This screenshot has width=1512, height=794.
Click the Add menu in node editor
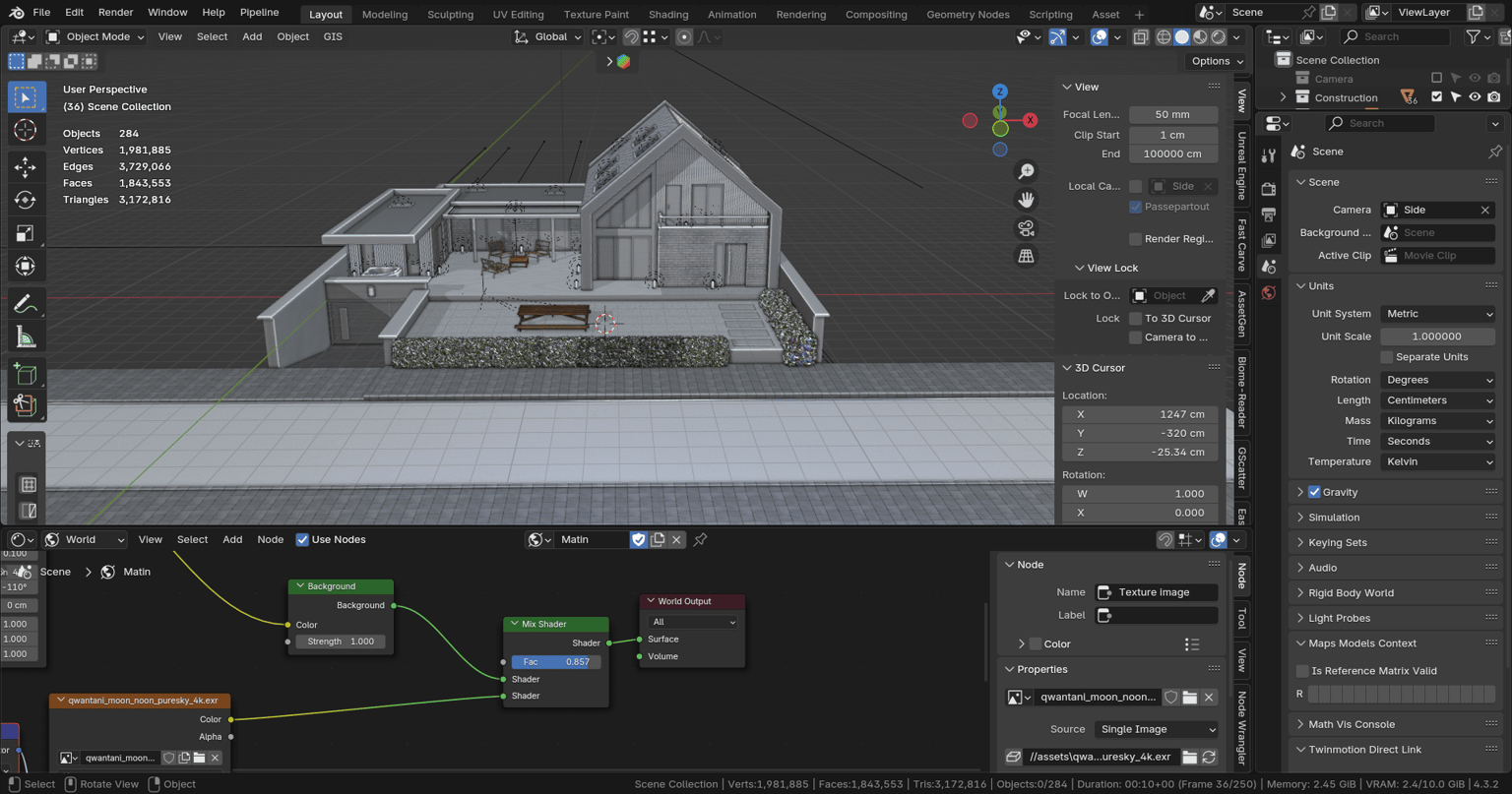click(x=232, y=539)
